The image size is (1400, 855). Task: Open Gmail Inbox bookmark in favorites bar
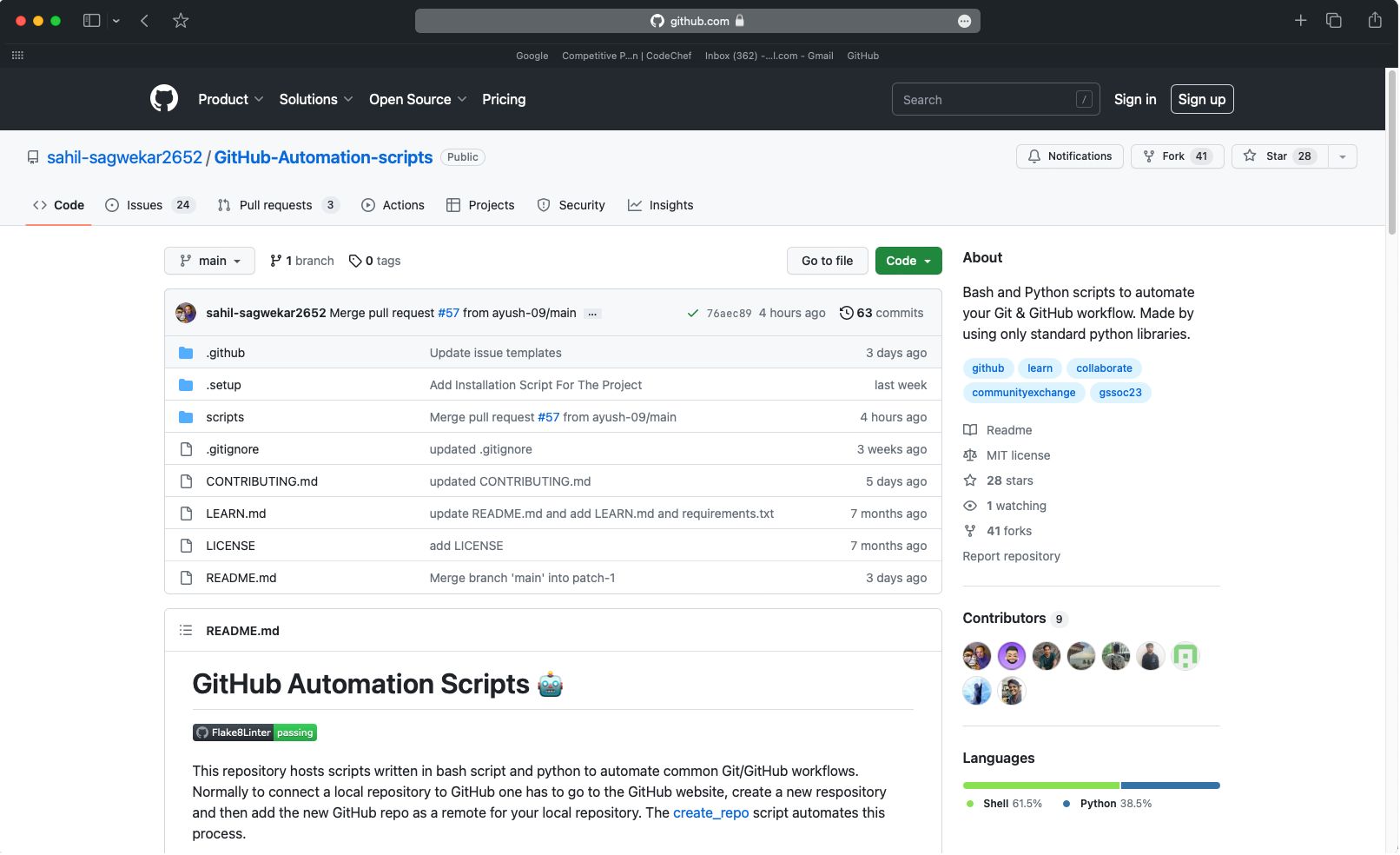769,56
